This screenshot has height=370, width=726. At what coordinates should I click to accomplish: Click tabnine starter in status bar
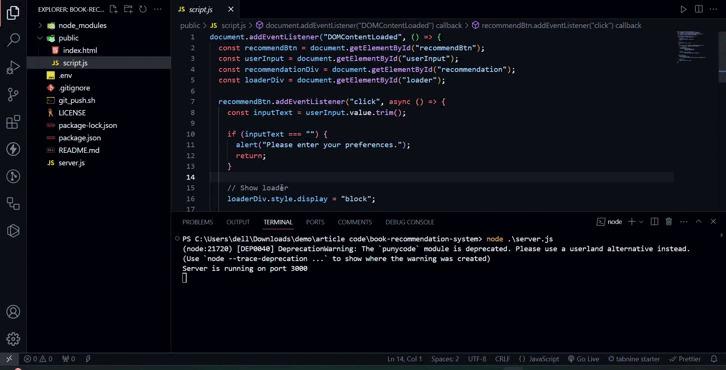634,359
